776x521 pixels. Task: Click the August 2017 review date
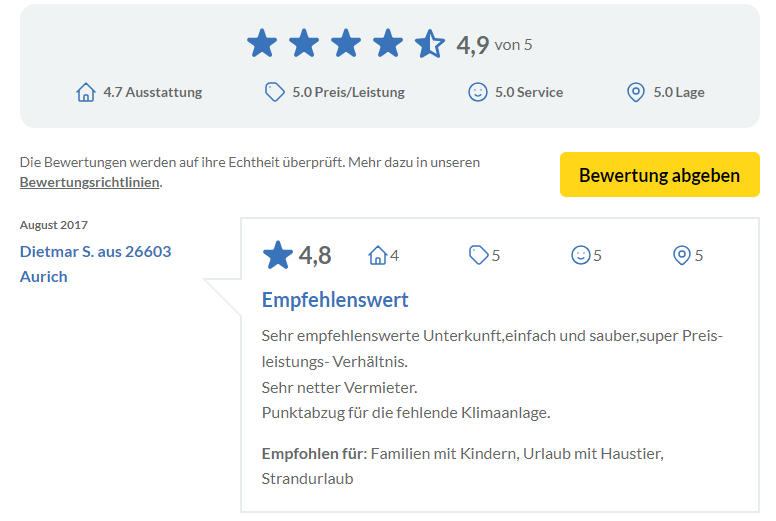[53, 225]
